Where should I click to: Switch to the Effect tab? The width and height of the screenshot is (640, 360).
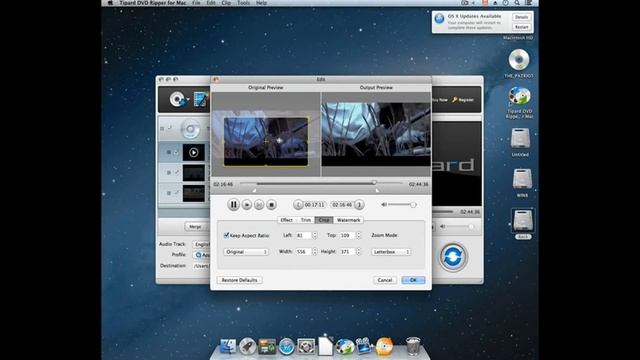[287, 220]
